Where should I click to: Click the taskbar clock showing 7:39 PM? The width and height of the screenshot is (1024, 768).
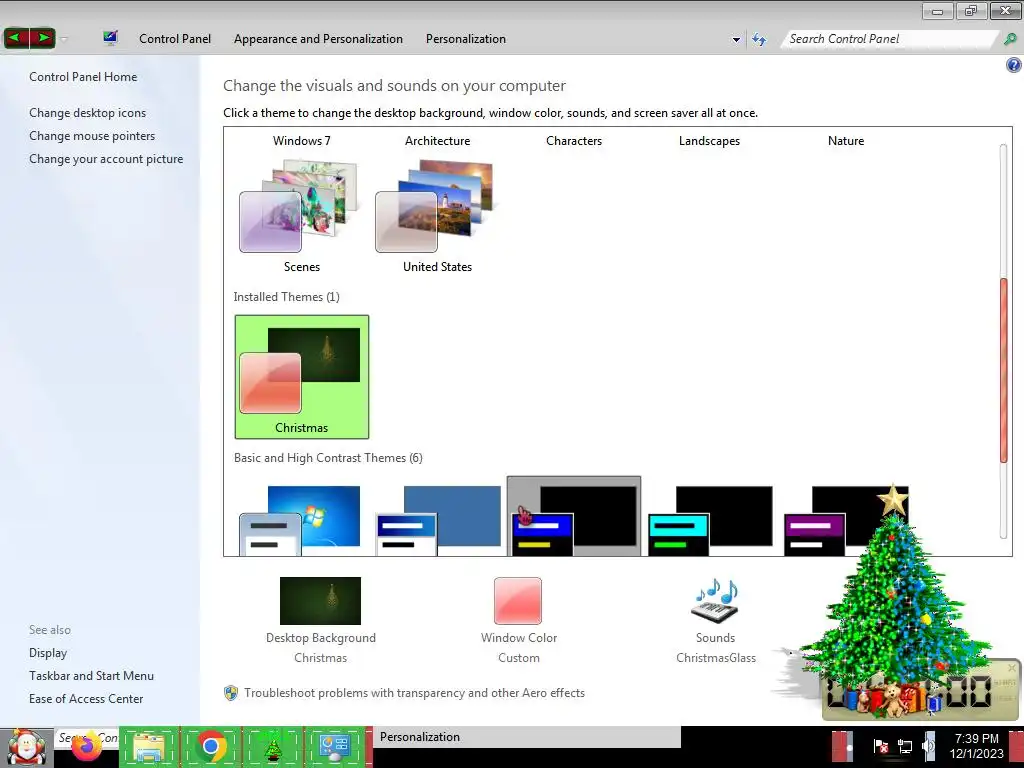[x=976, y=746]
